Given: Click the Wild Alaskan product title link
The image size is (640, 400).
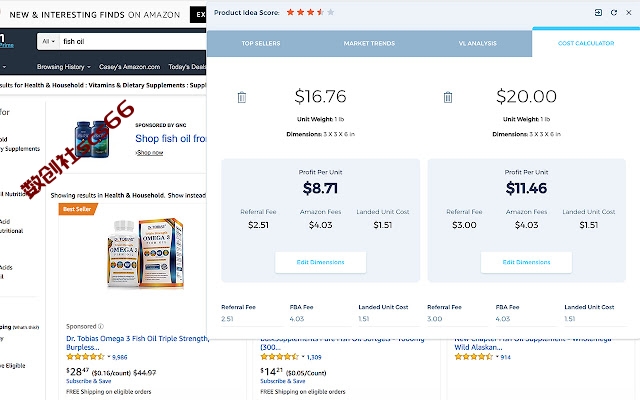Looking at the screenshot, I should (x=533, y=343).
